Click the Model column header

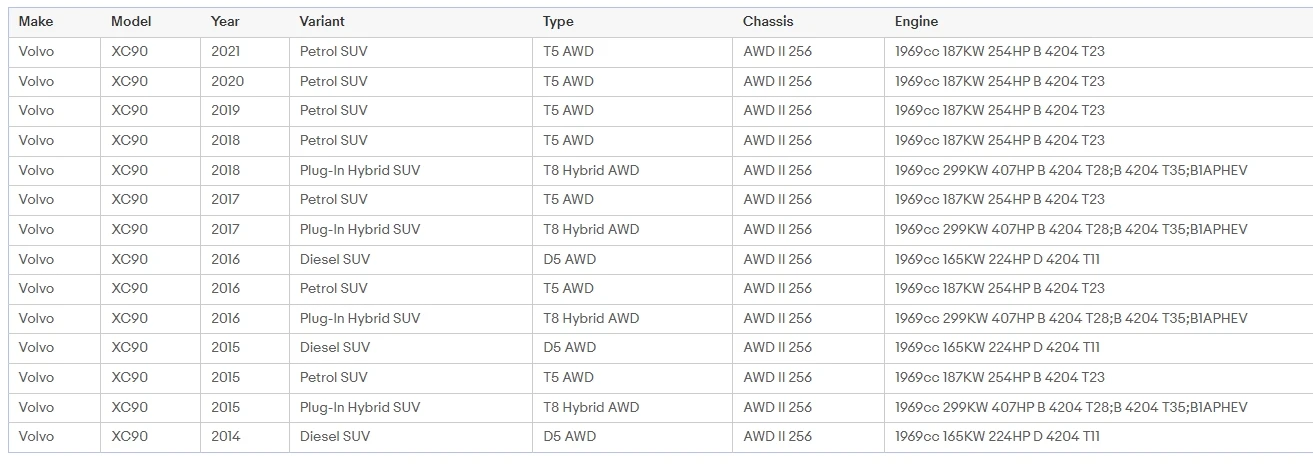(131, 22)
